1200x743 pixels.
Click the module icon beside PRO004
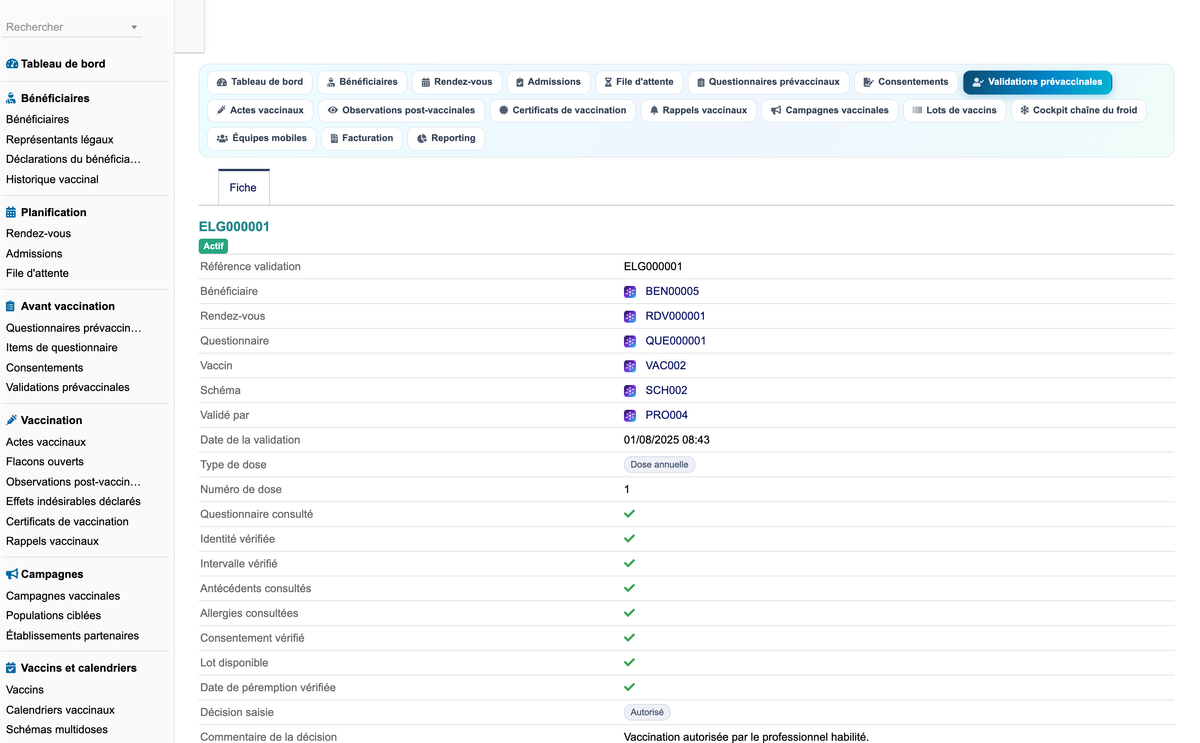click(x=630, y=416)
